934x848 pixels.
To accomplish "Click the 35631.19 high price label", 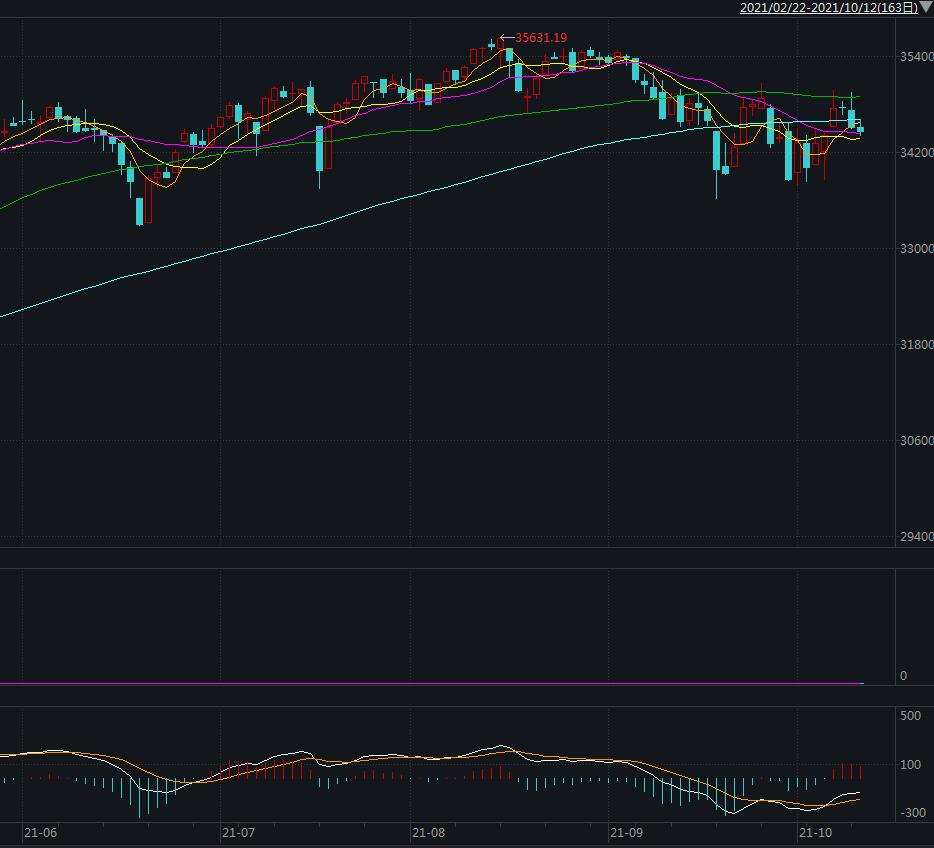I will coord(541,38).
